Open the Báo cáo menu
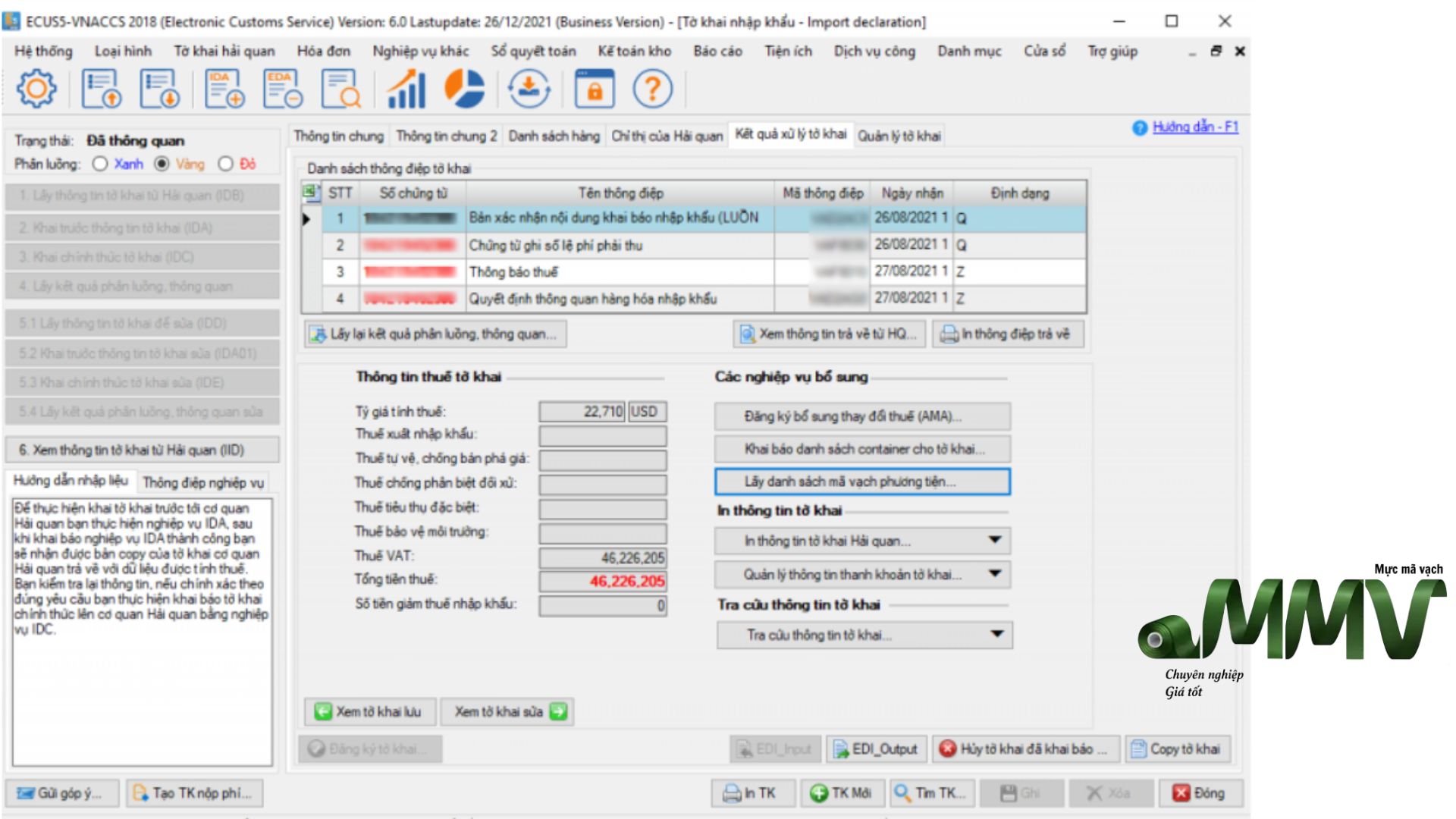 [717, 51]
